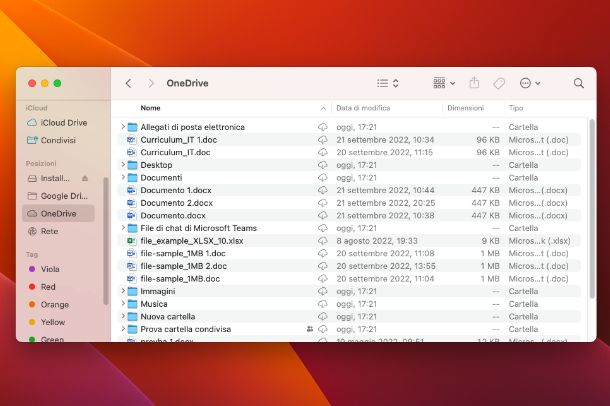Click cloud download icon for Immagini
The image size is (610, 406).
[323, 291]
